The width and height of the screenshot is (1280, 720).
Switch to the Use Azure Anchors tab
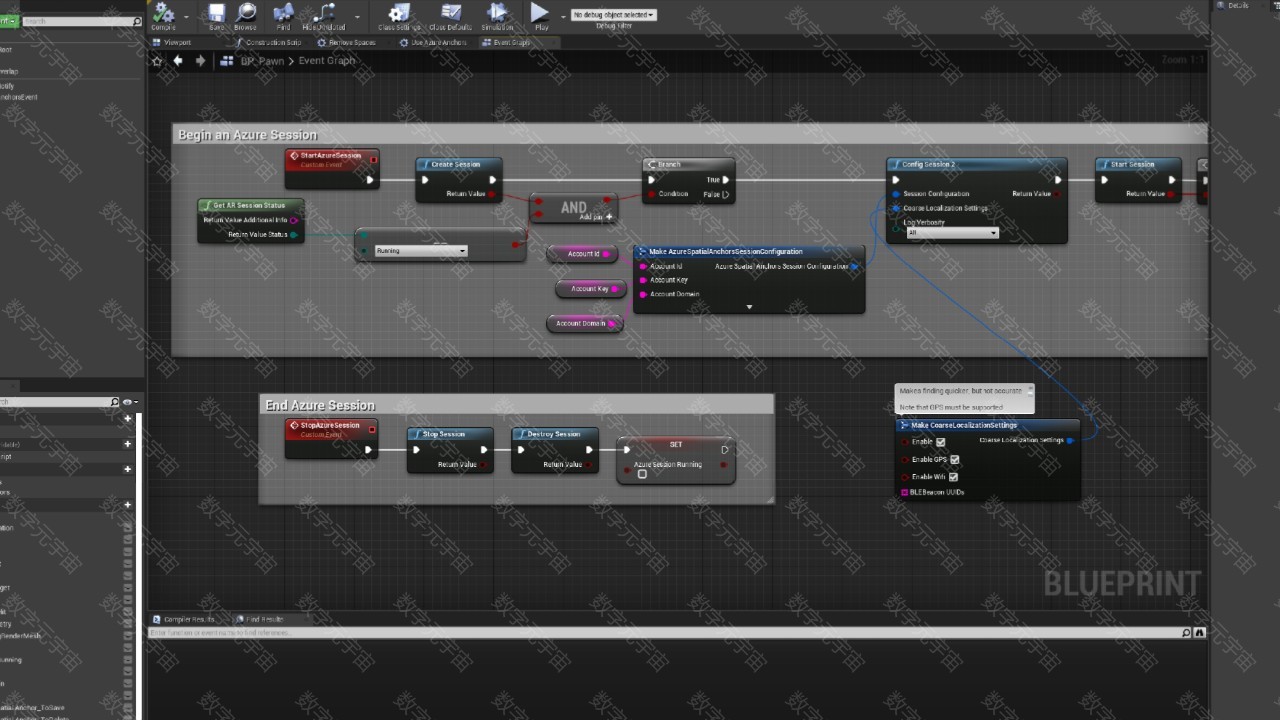432,43
